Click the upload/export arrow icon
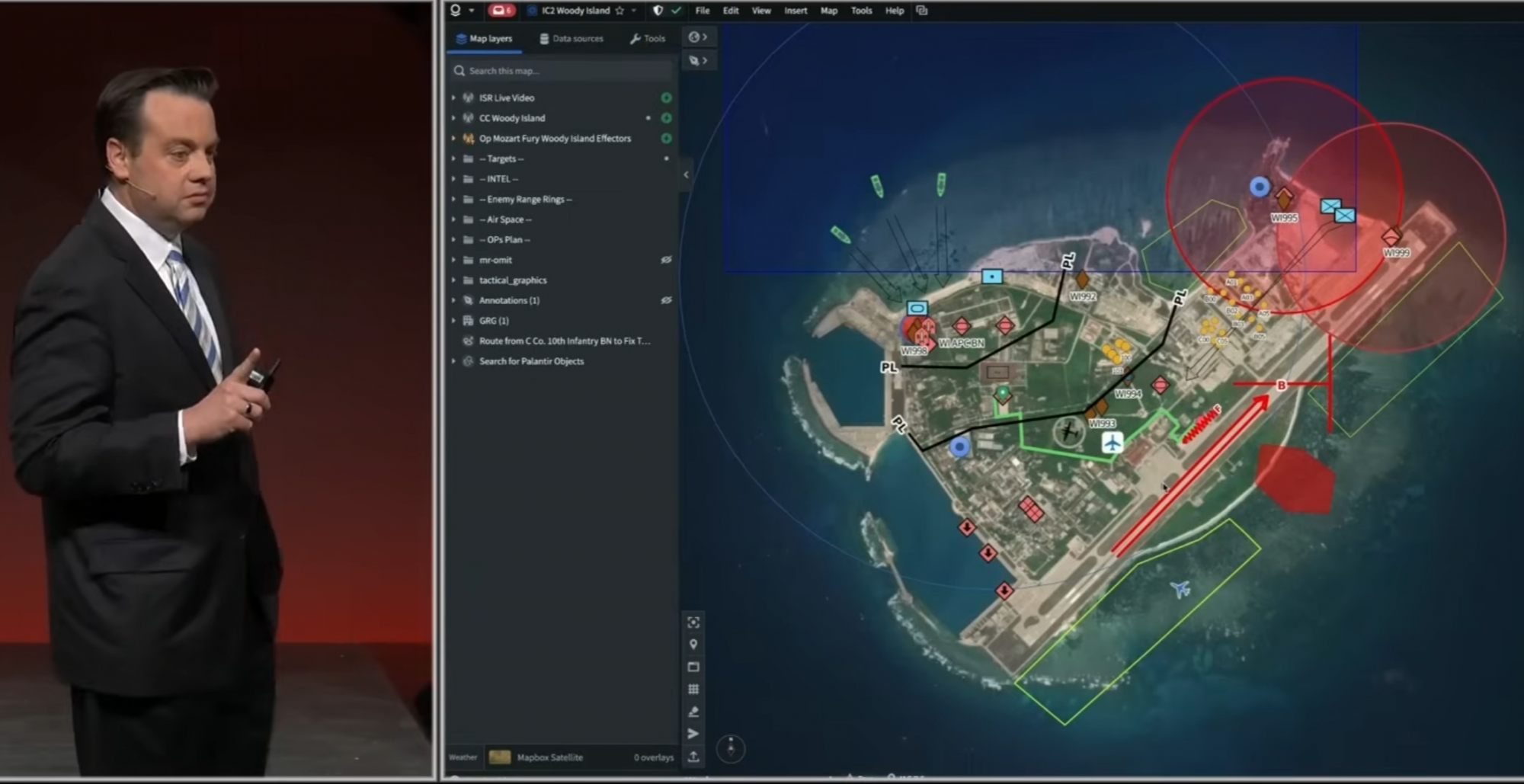Screen dimensions: 1524x784 click(x=693, y=757)
